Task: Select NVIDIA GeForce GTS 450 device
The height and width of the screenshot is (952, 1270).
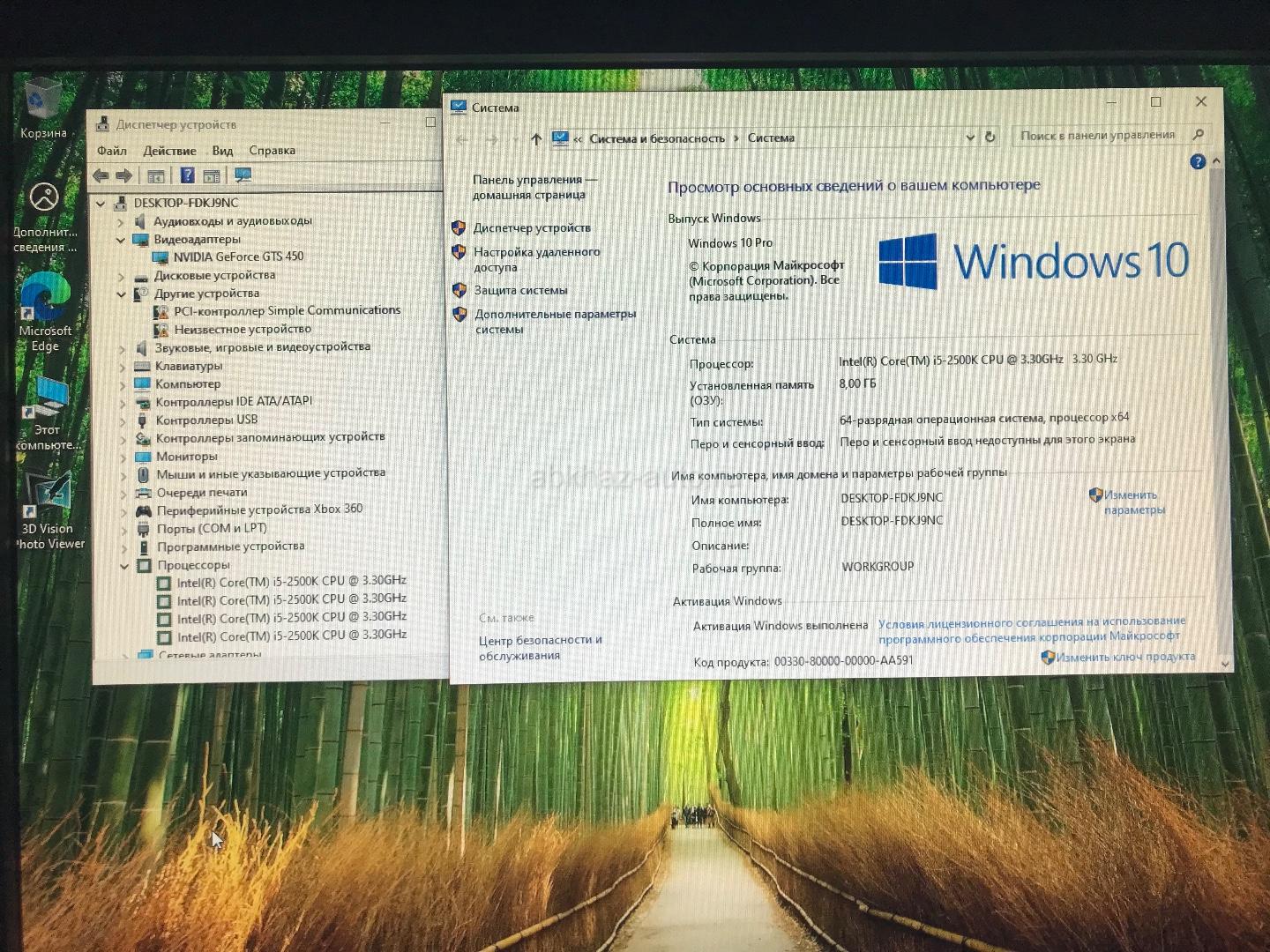Action: pos(237,257)
